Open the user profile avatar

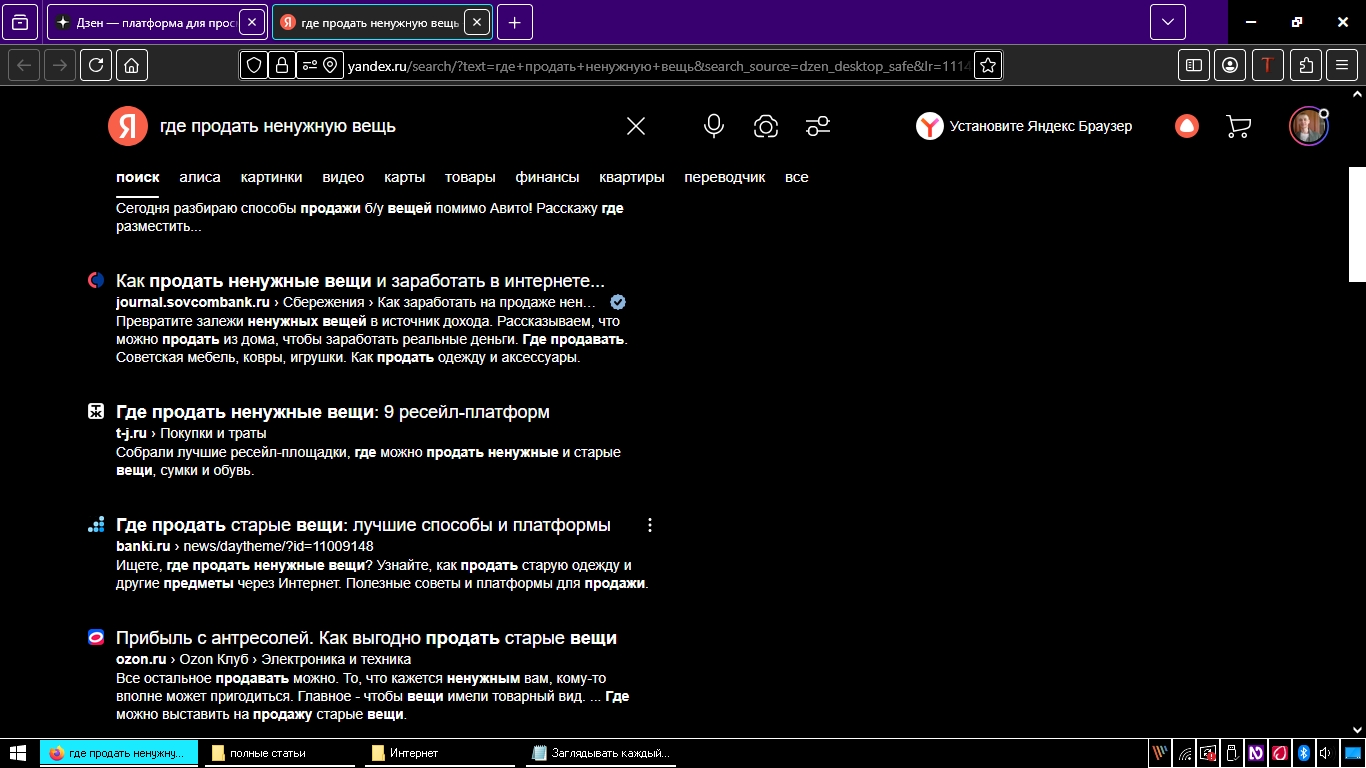coord(1307,126)
